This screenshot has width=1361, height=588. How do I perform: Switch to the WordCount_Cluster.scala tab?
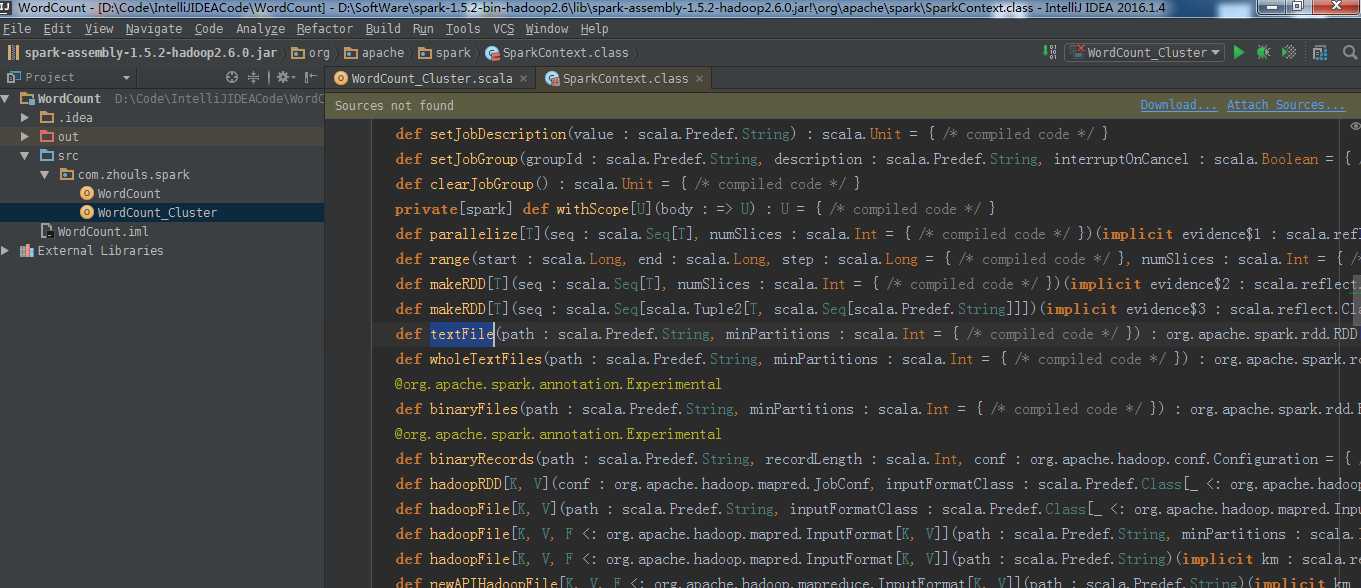click(x=430, y=78)
